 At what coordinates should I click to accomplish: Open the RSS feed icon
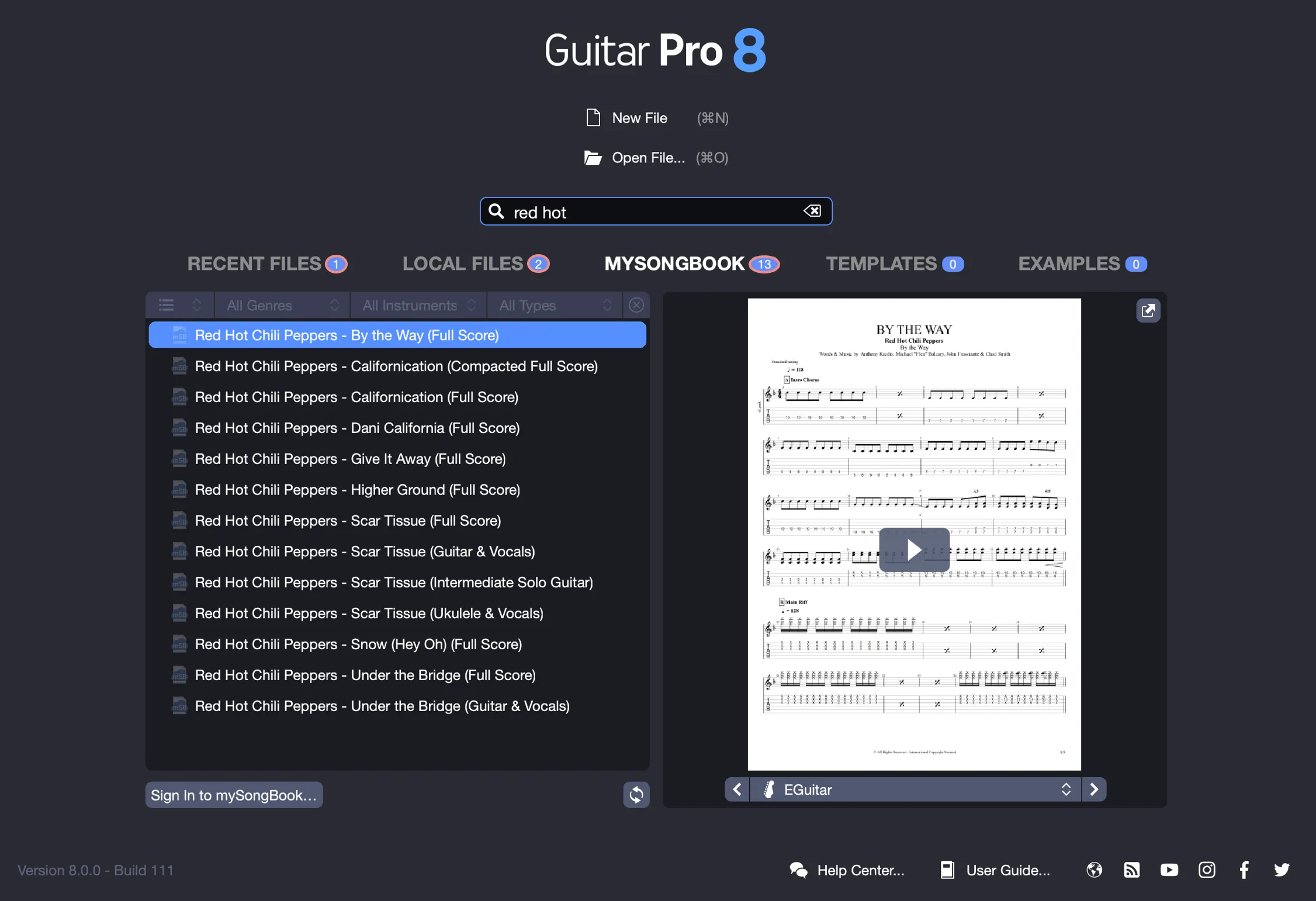point(1132,870)
